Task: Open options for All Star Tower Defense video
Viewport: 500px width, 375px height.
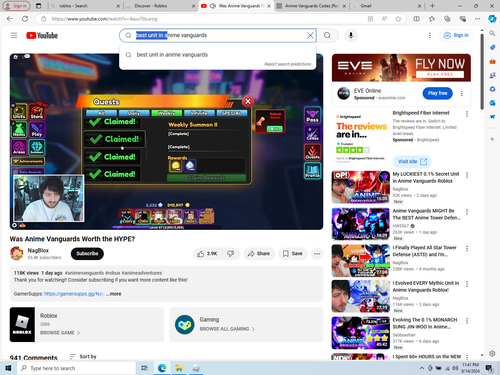Action: [x=467, y=249]
